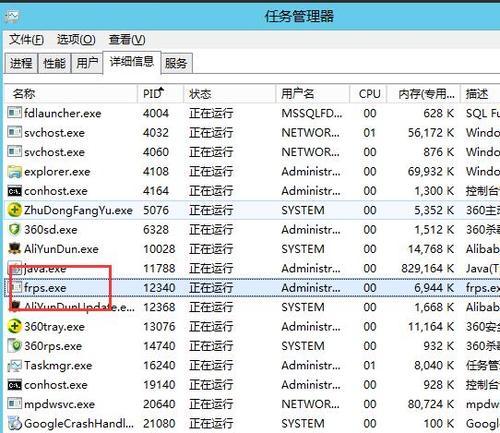
Task: Click the ZhuDongFangYu.exe green icon
Action: tap(14, 210)
